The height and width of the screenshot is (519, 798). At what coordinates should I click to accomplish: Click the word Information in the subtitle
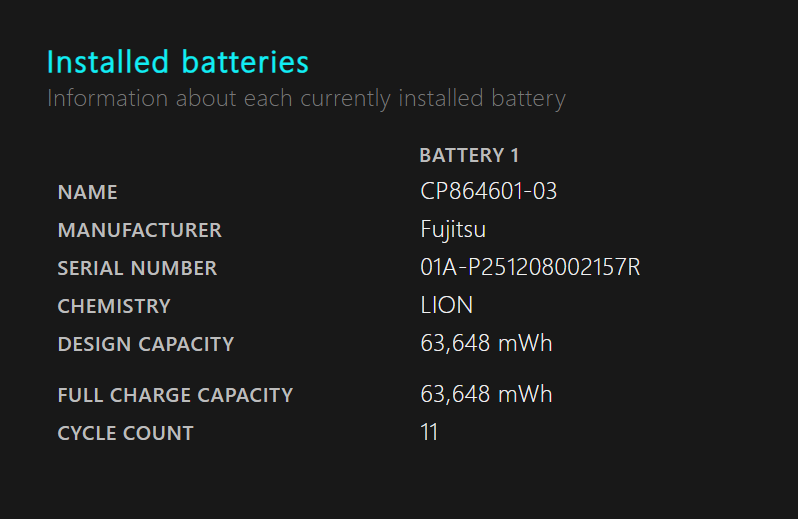point(107,98)
